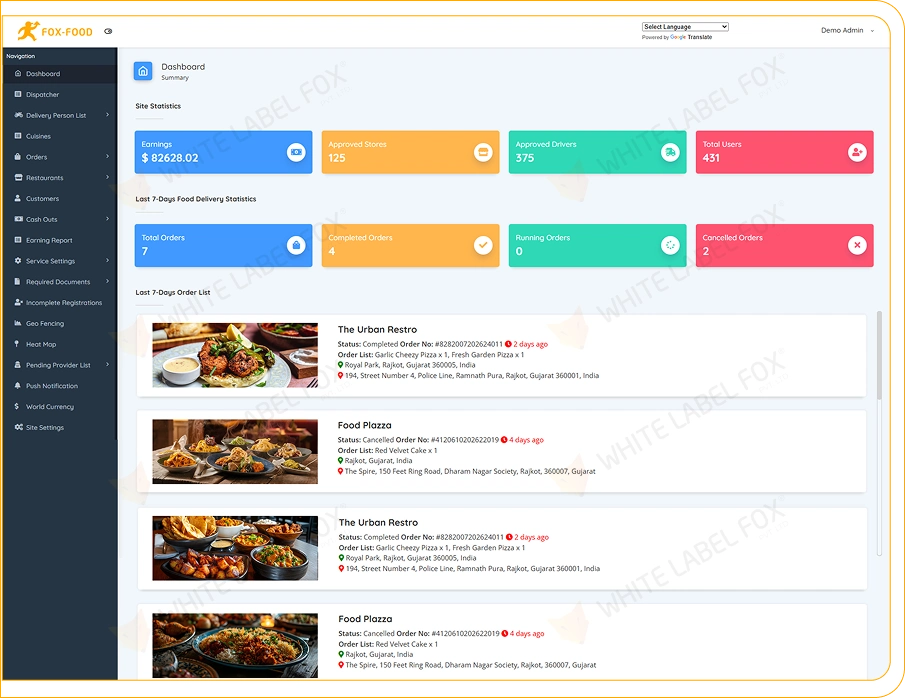Click Heat Map pin icon
Screen dimensions: 905x698
tap(17, 344)
